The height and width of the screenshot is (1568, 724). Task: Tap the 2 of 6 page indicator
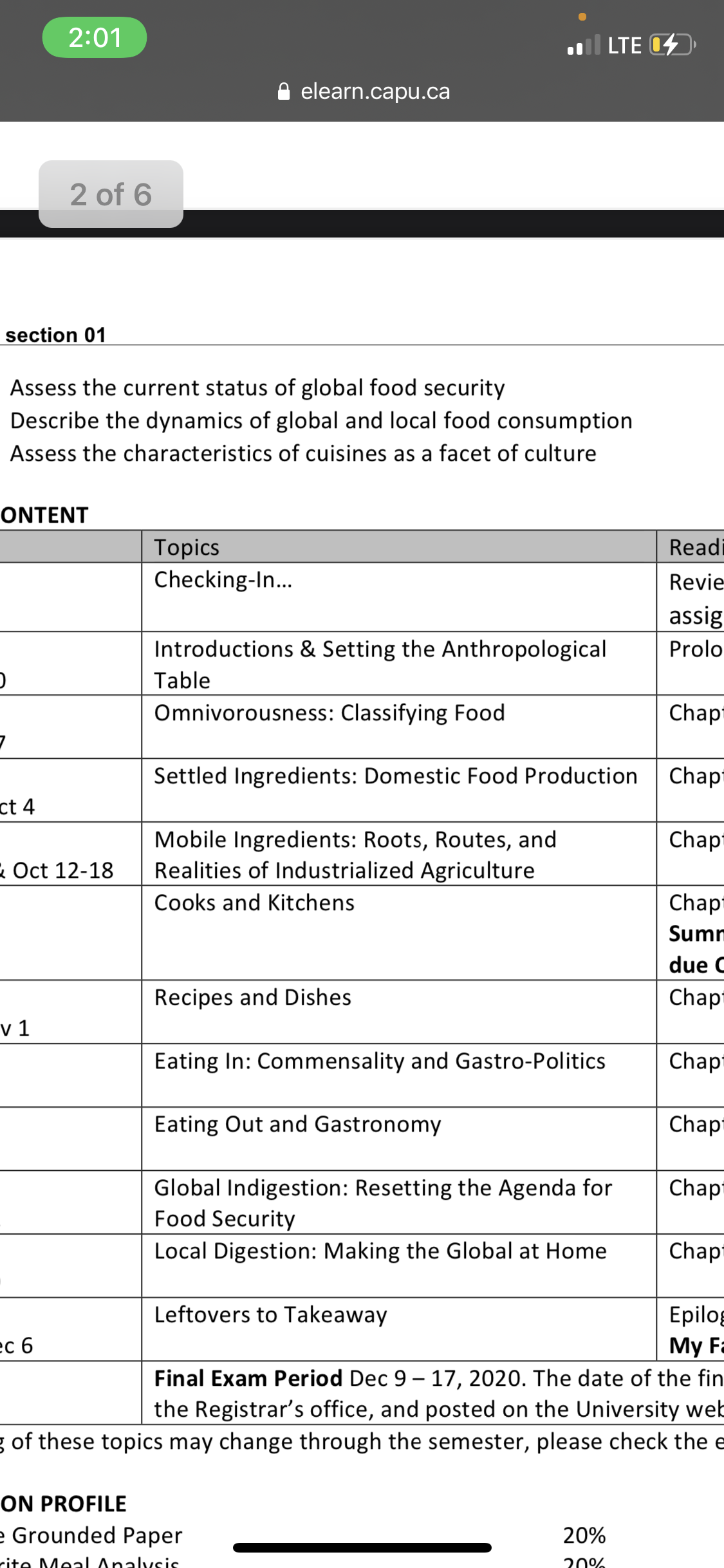pyautogui.click(x=111, y=194)
